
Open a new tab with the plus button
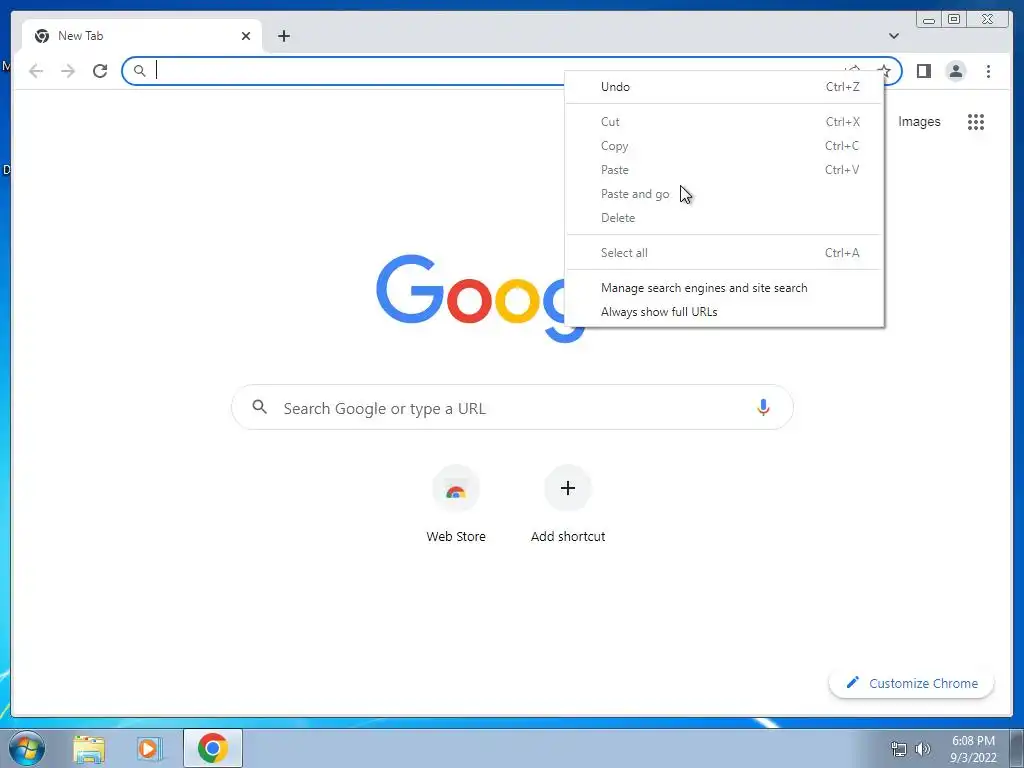click(x=283, y=36)
